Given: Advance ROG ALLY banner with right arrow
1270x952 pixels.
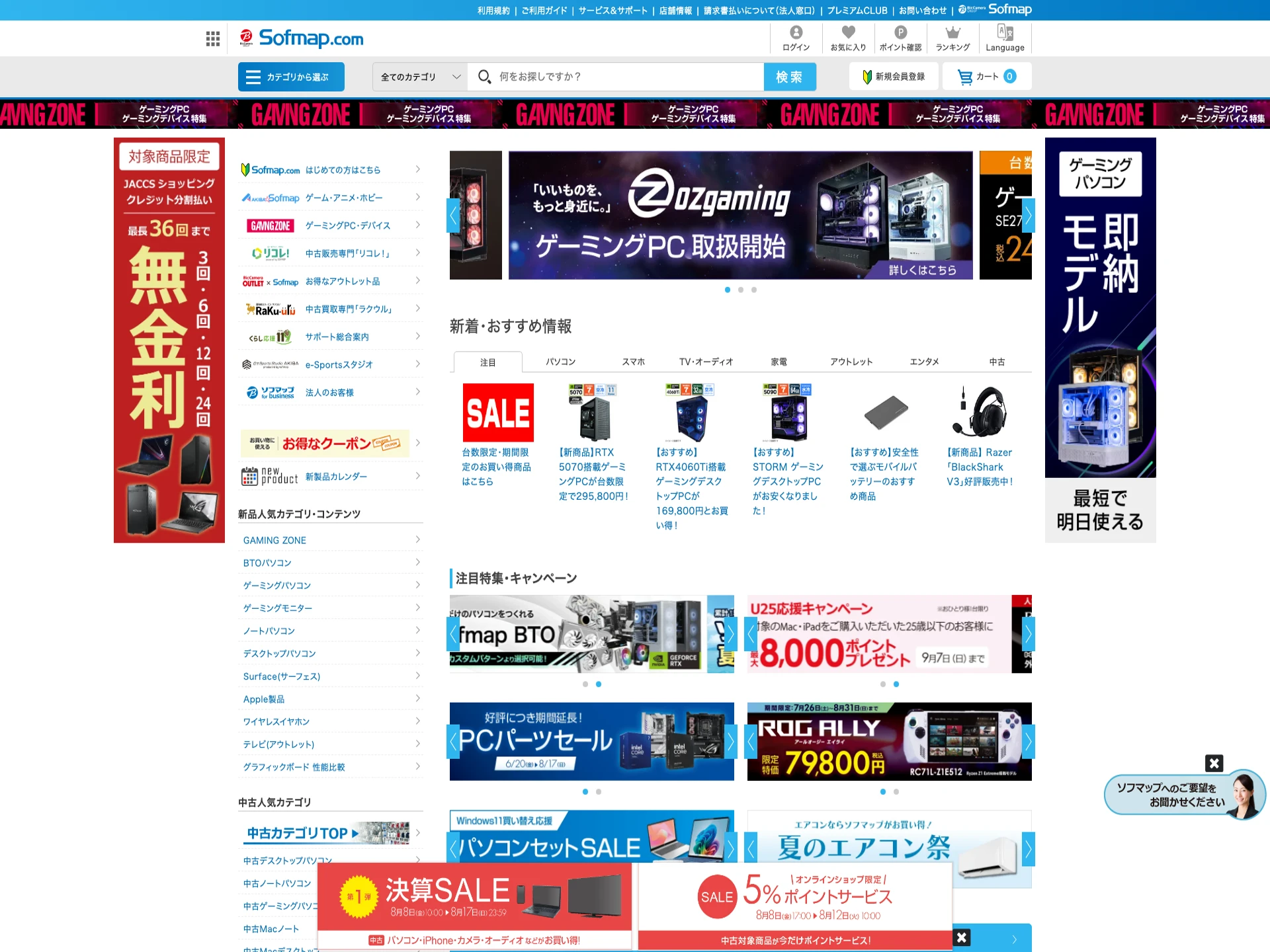Looking at the screenshot, I should (1028, 742).
